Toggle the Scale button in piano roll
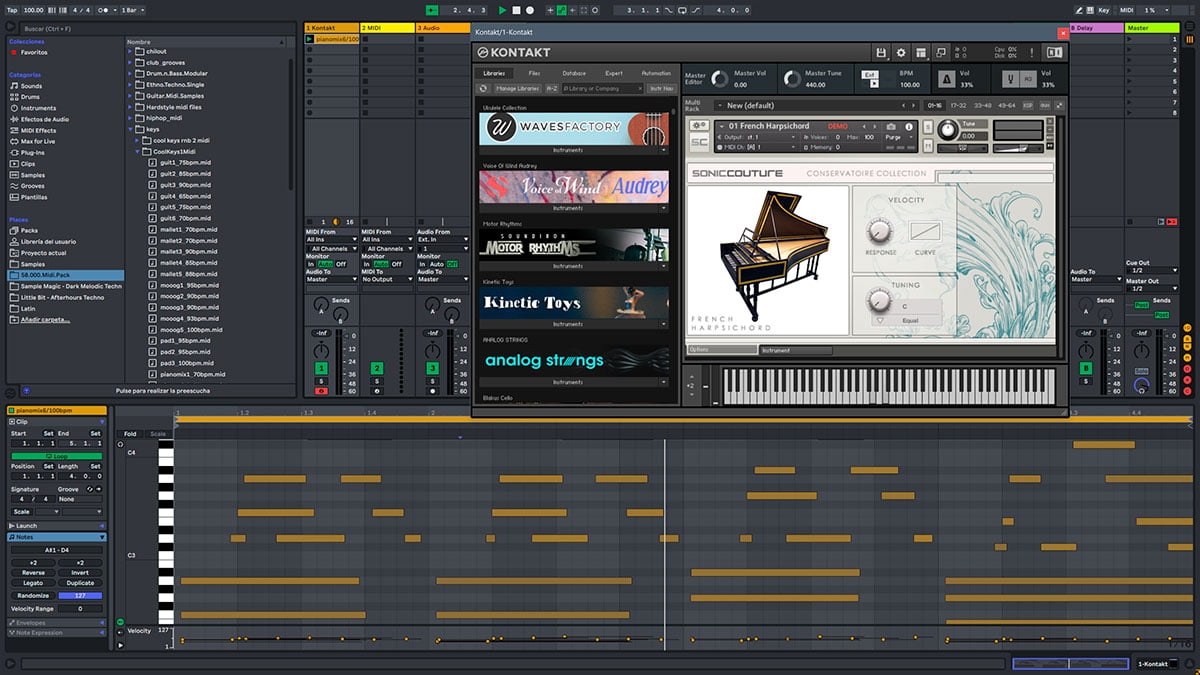Image resolution: width=1200 pixels, height=675 pixels. pyautogui.click(x=158, y=434)
